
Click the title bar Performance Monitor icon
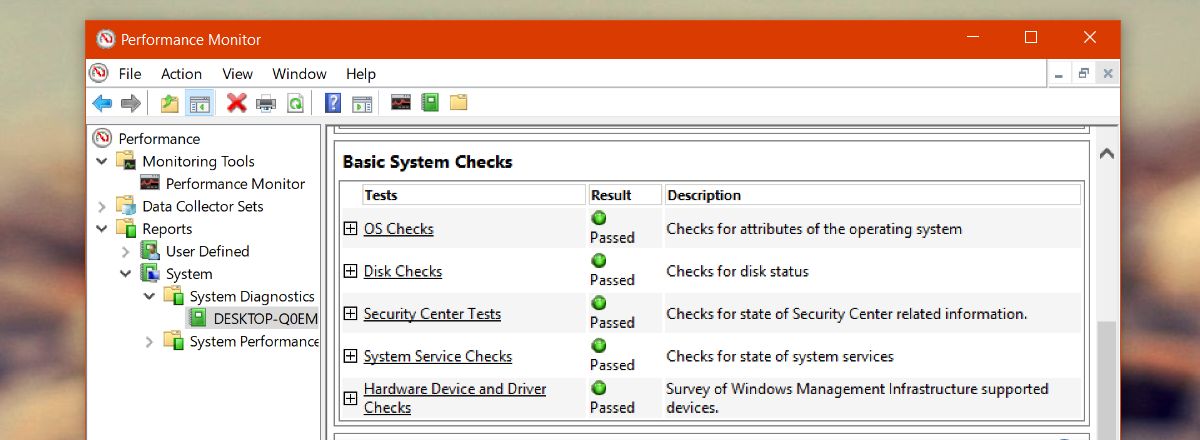coord(106,39)
